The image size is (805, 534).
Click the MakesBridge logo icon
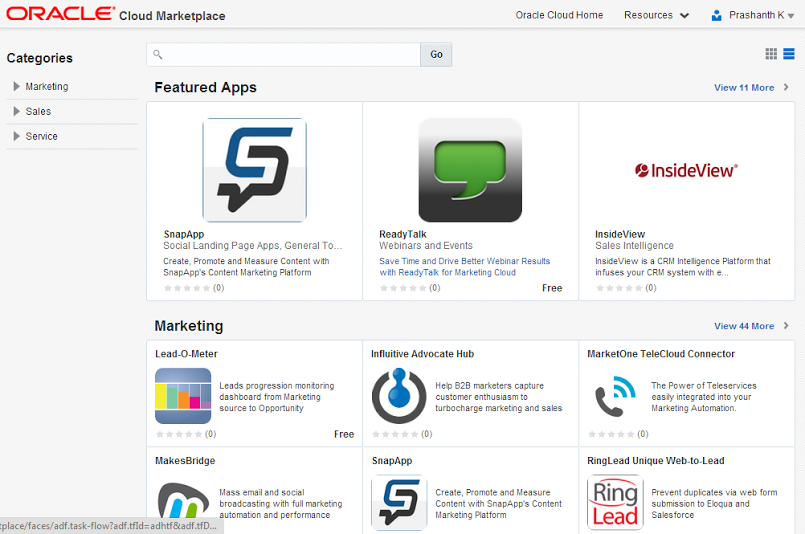[183, 501]
